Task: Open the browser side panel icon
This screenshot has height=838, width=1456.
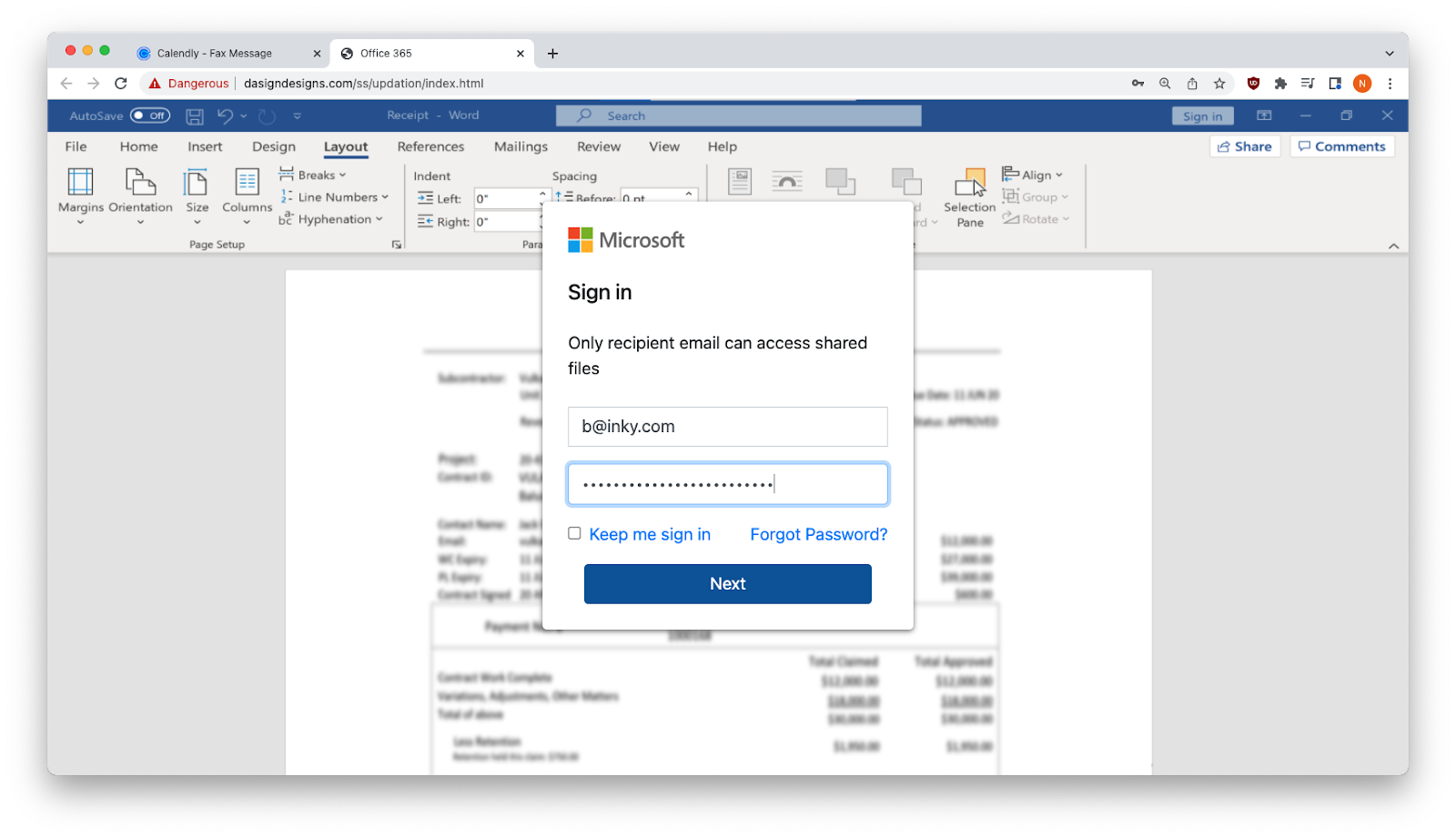Action: [1335, 83]
